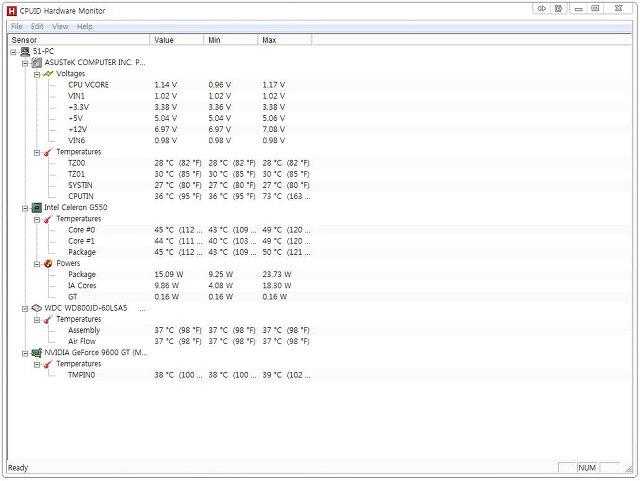640x481 pixels.
Task: Open the View menu
Action: click(x=60, y=27)
